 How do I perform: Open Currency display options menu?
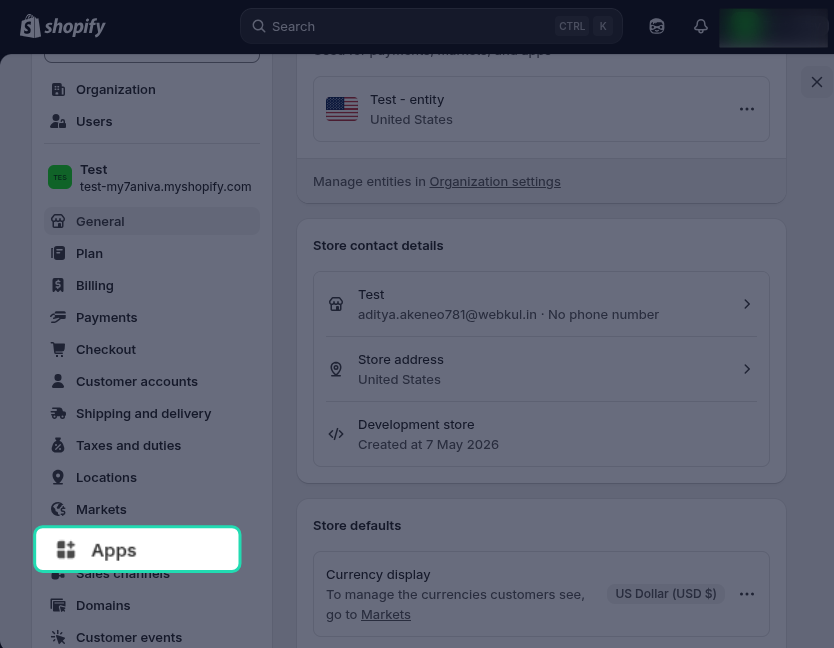pos(746,594)
